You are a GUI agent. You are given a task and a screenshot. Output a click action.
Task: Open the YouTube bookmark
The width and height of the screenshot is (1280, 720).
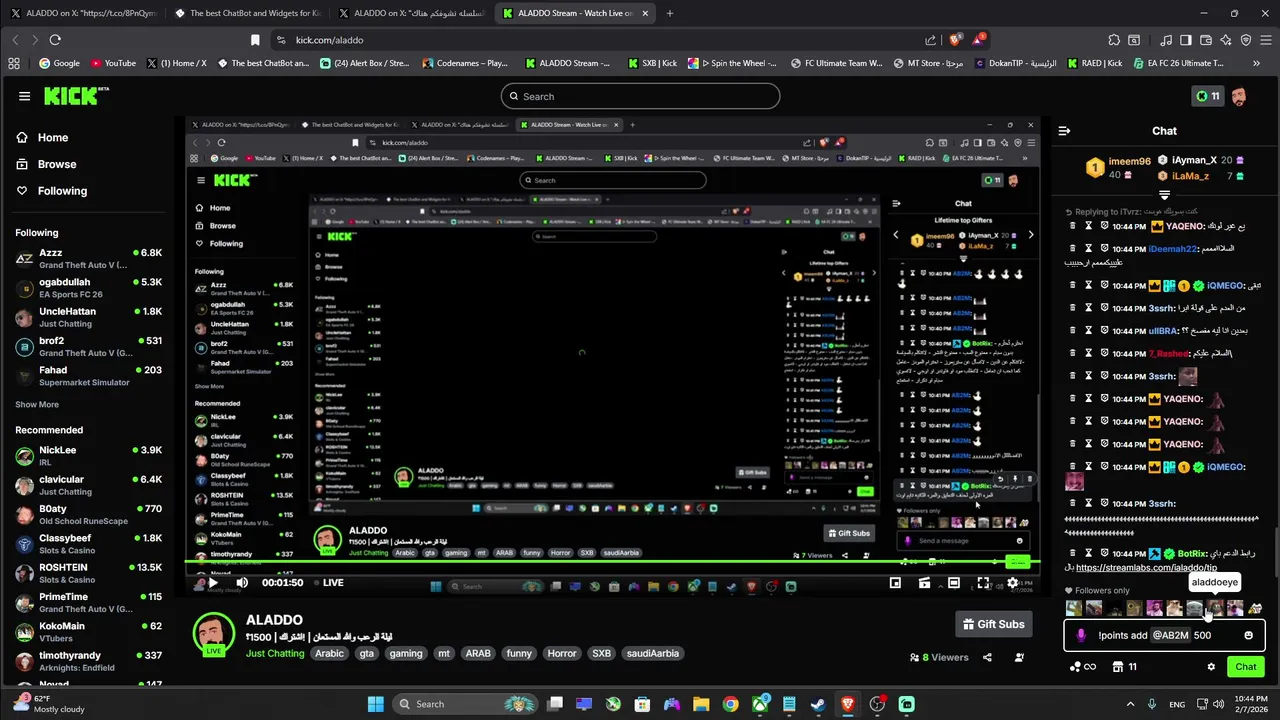point(113,63)
